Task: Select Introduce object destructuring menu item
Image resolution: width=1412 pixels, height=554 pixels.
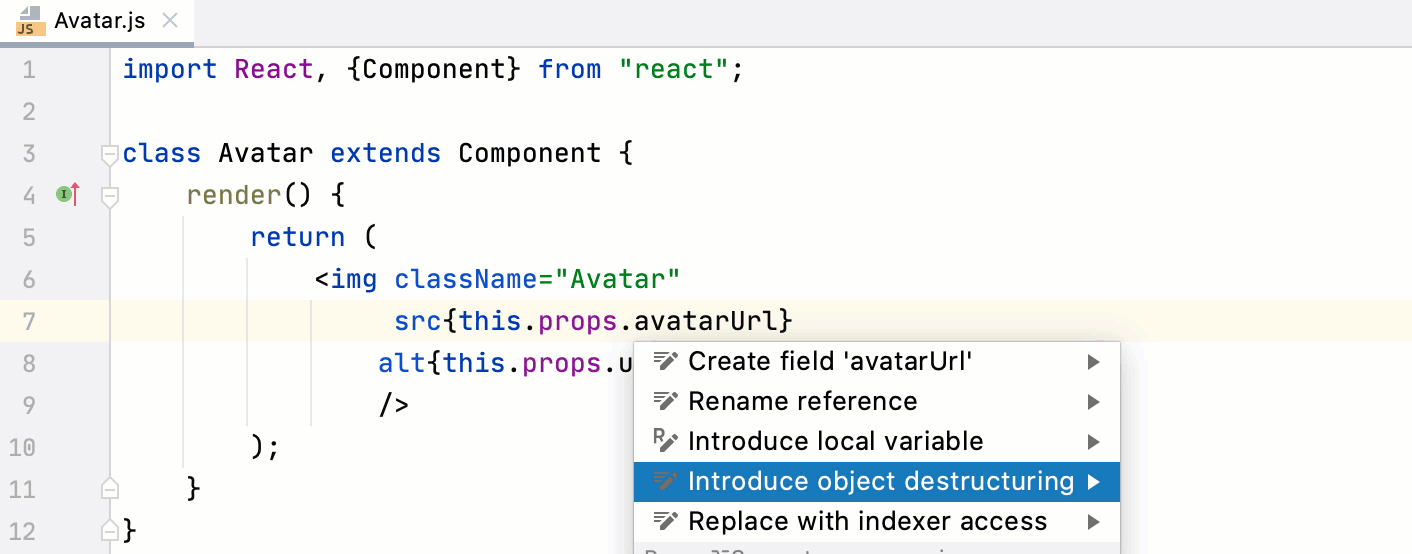Action: point(880,481)
